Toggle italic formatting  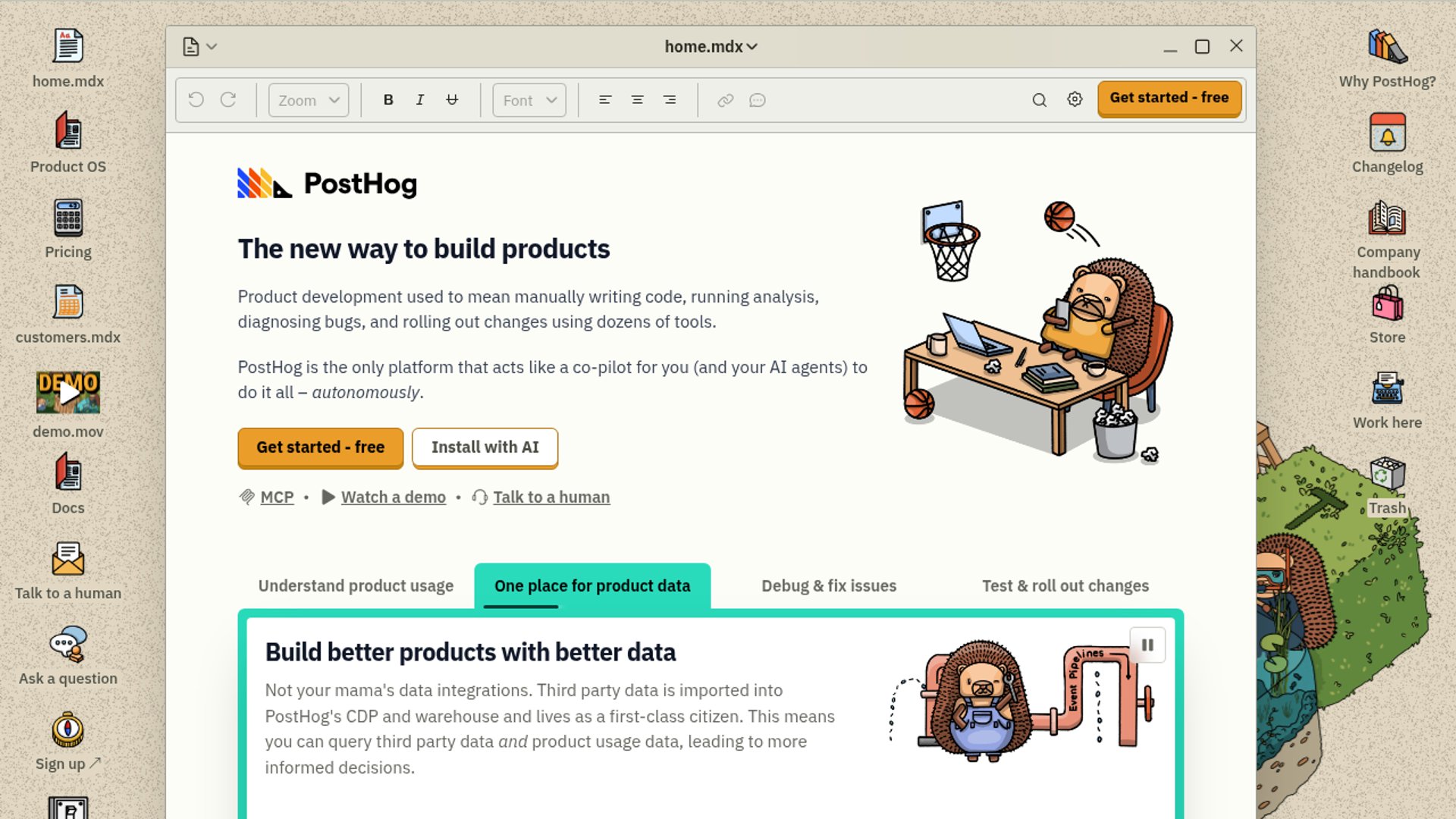point(420,100)
